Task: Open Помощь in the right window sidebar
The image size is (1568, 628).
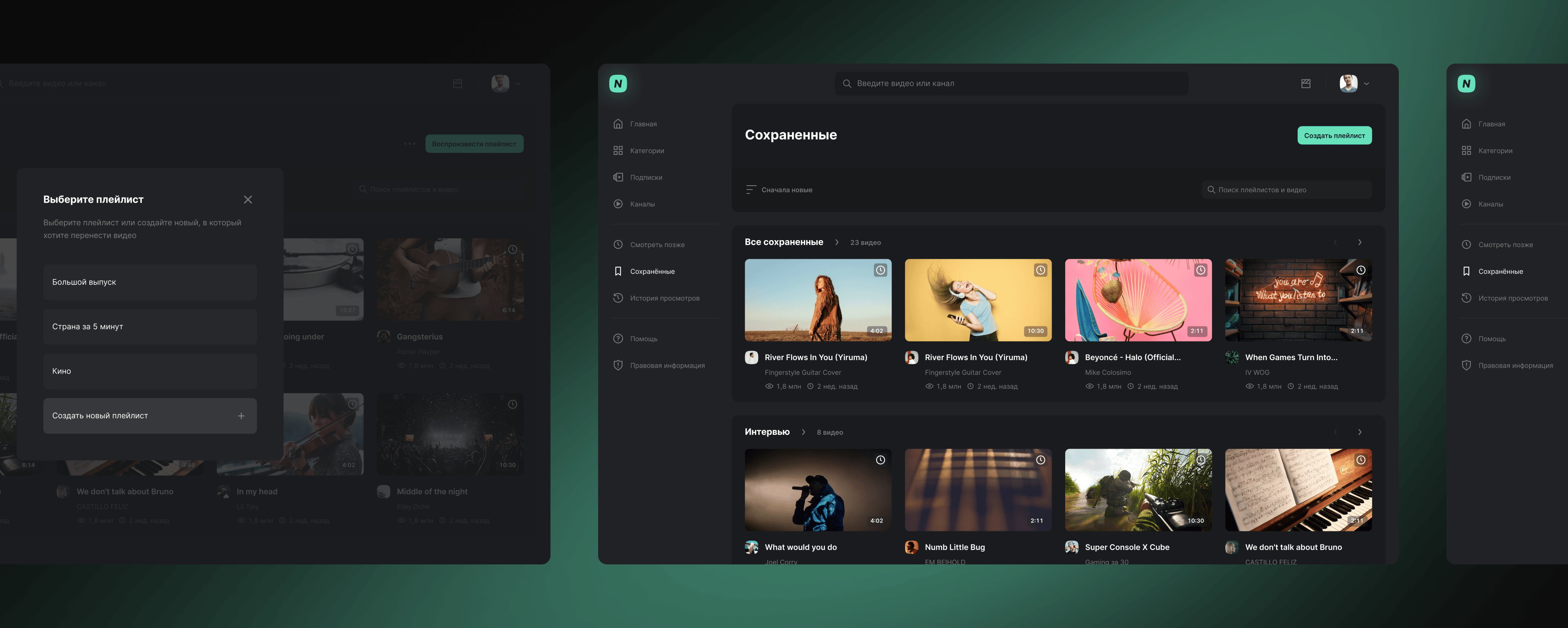Action: (1483, 339)
